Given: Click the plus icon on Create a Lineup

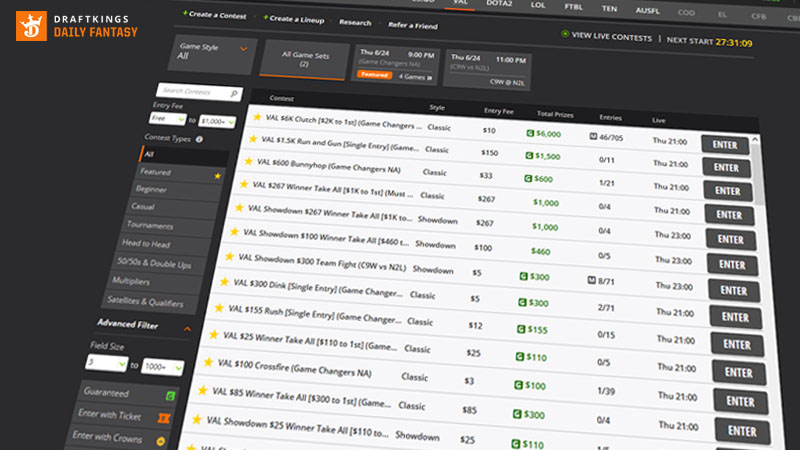Looking at the screenshot, I should point(266,17).
